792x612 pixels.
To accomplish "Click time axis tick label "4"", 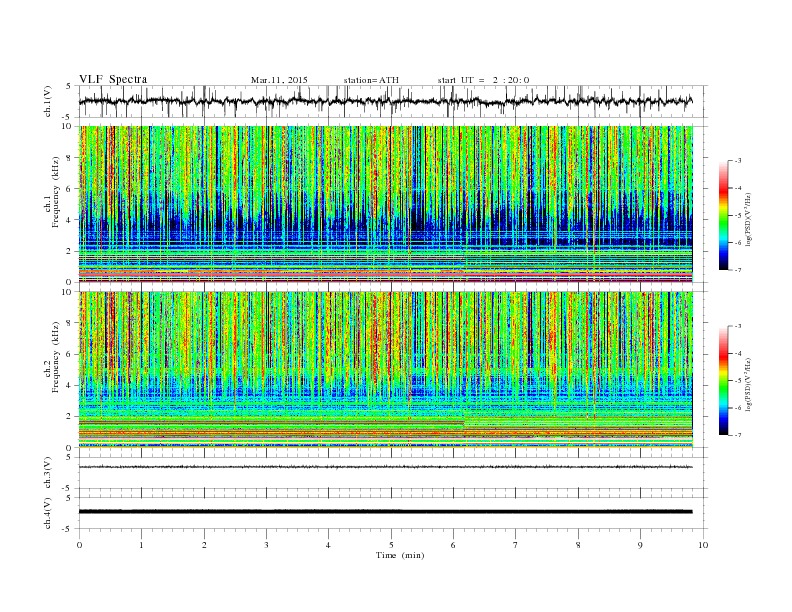I will click(328, 545).
